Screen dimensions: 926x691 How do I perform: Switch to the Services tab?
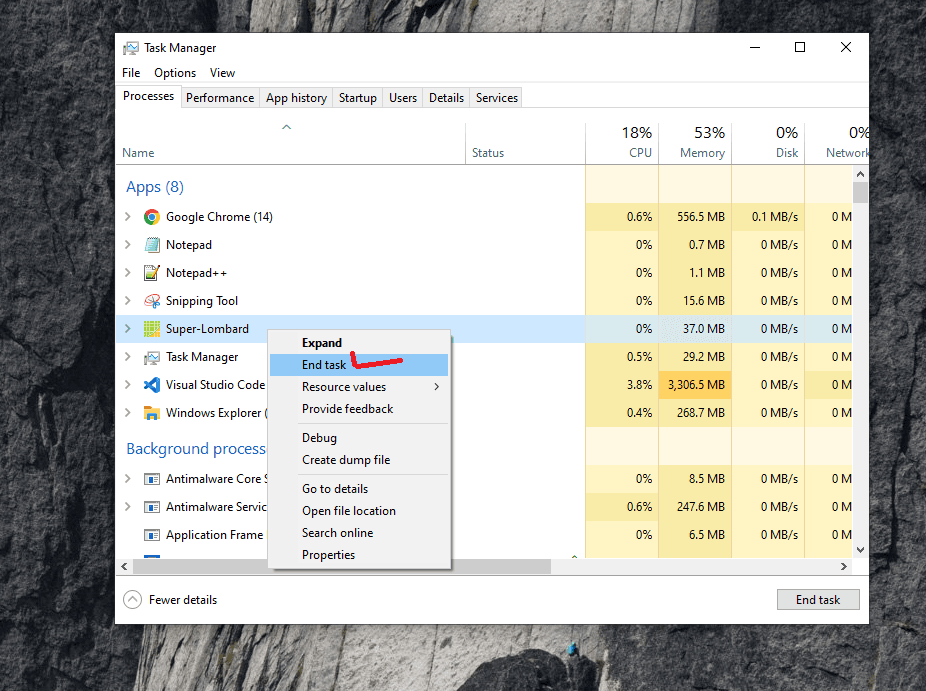pos(497,98)
